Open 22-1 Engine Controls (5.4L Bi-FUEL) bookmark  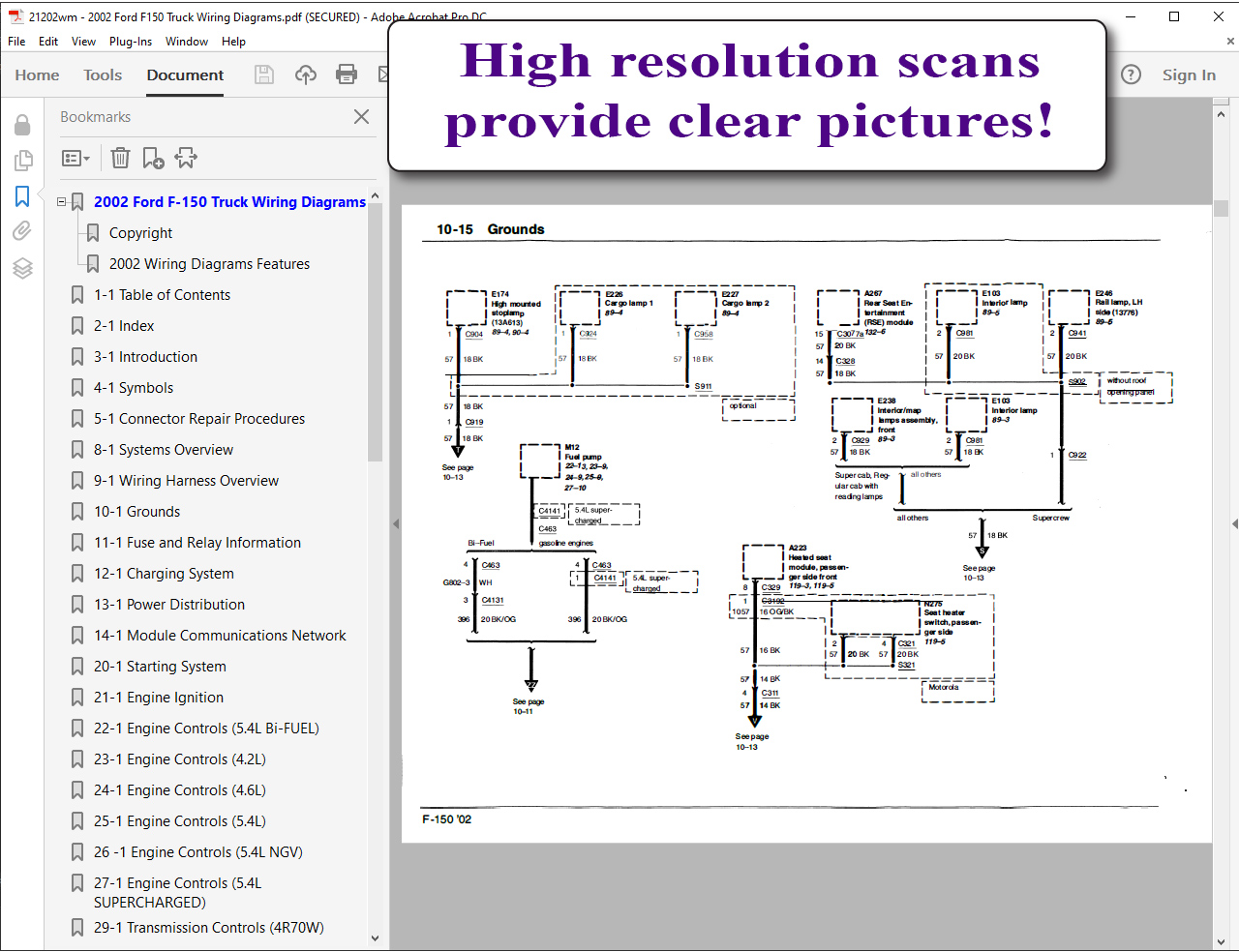(x=206, y=729)
